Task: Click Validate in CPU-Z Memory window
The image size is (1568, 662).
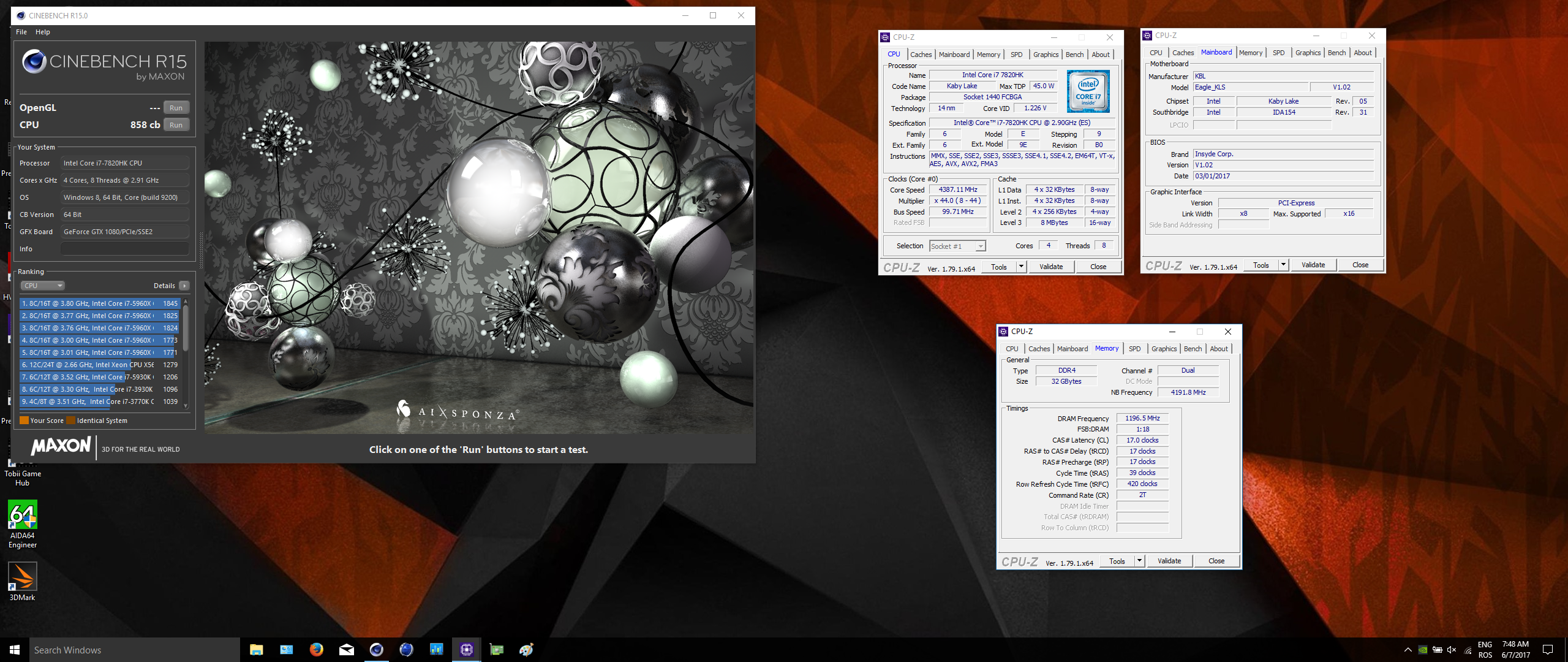Action: tap(1169, 561)
